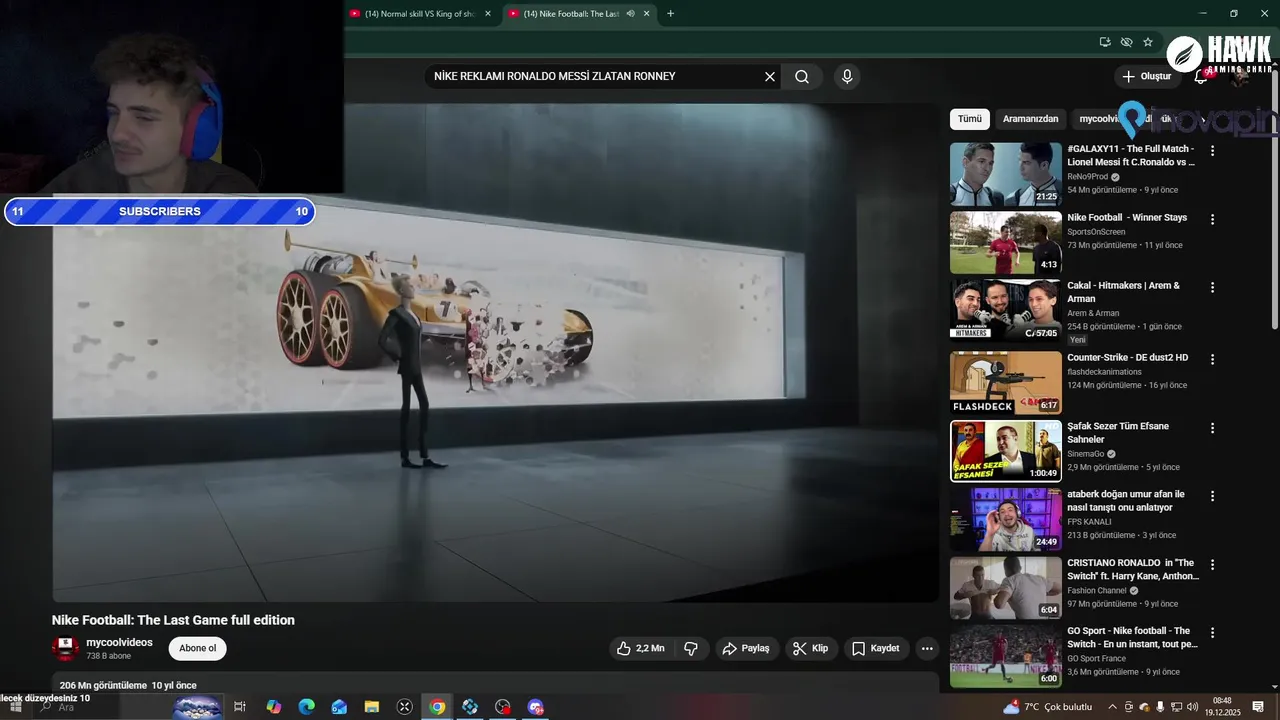Screen dimensions: 1280x720
Task: Launch Microsoft Edge from taskbar
Action: pos(307,707)
